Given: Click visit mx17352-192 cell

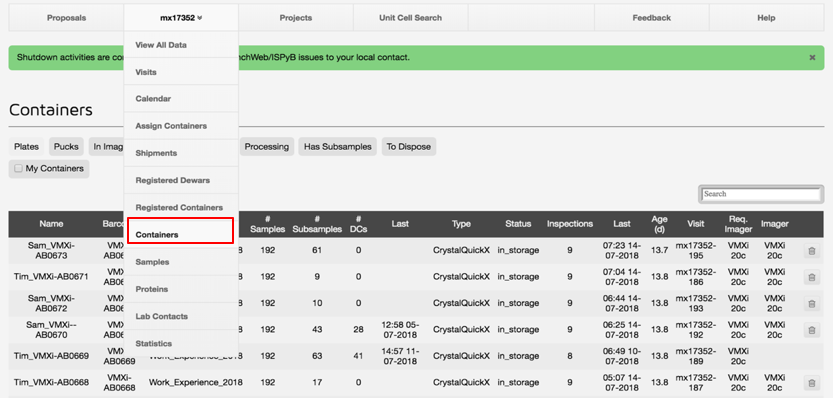Looking at the screenshot, I should [x=695, y=330].
